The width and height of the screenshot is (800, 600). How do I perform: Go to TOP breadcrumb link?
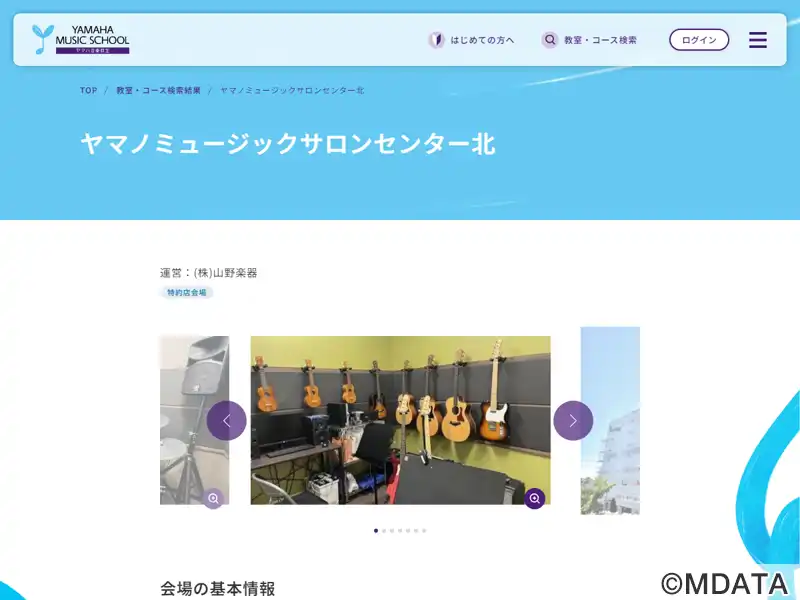click(88, 90)
